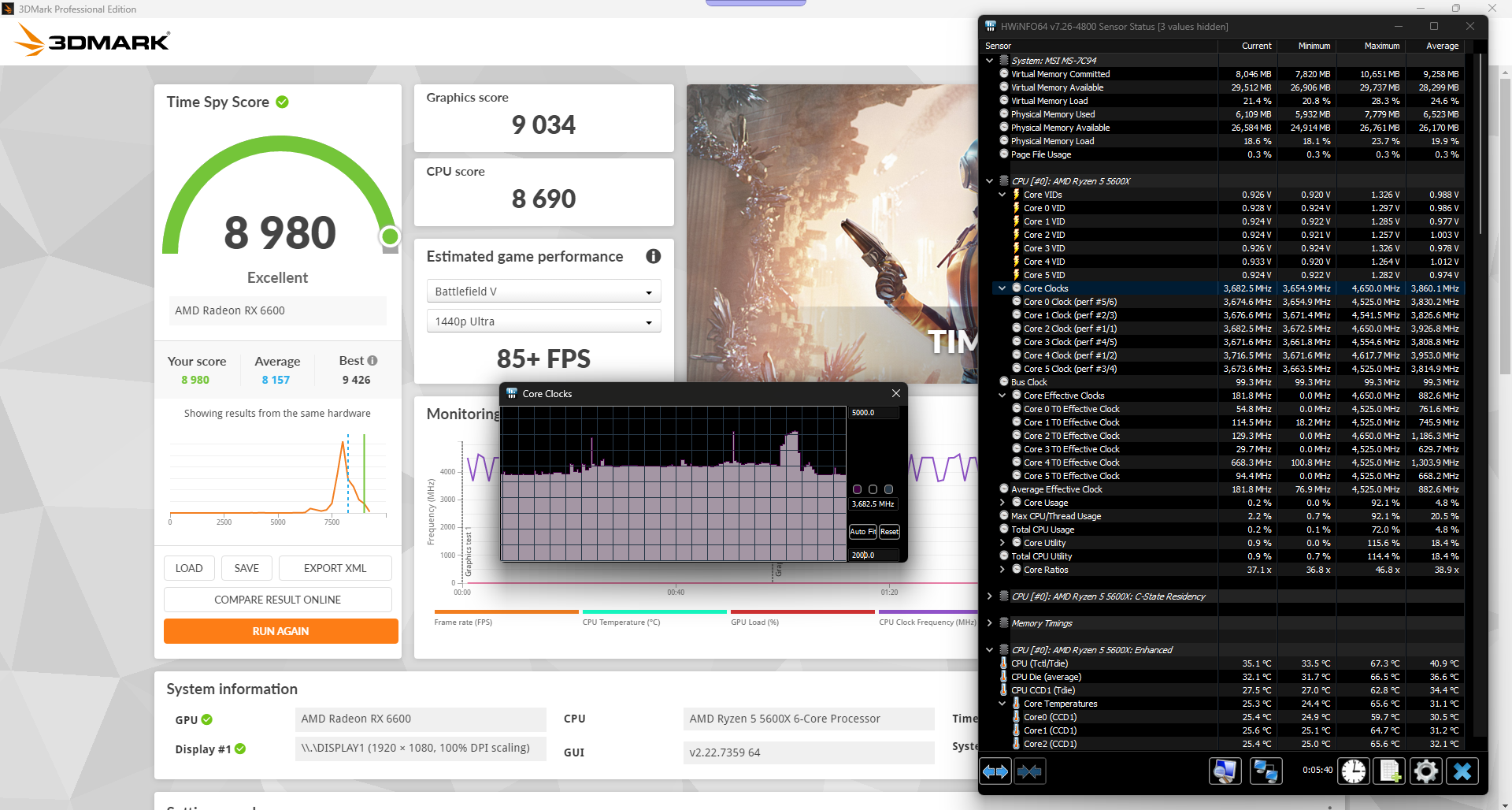Click the 2000.0 graph minimum field

[874, 555]
